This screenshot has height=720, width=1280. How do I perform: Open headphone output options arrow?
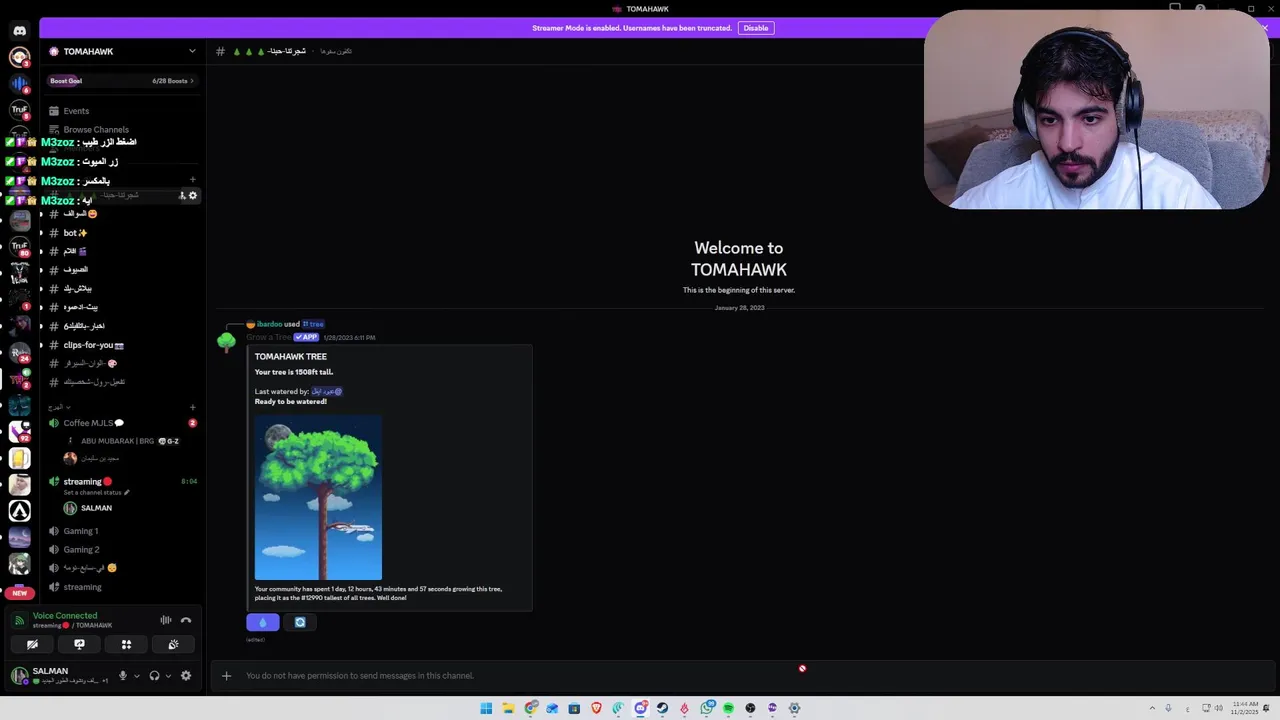[x=168, y=676]
